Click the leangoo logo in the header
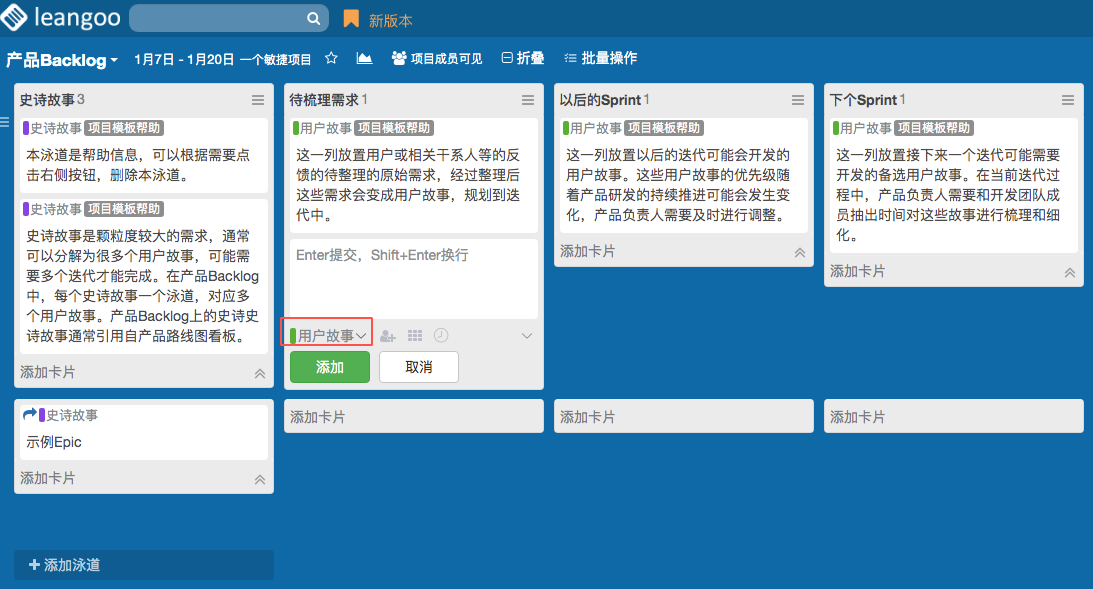 pyautogui.click(x=60, y=18)
